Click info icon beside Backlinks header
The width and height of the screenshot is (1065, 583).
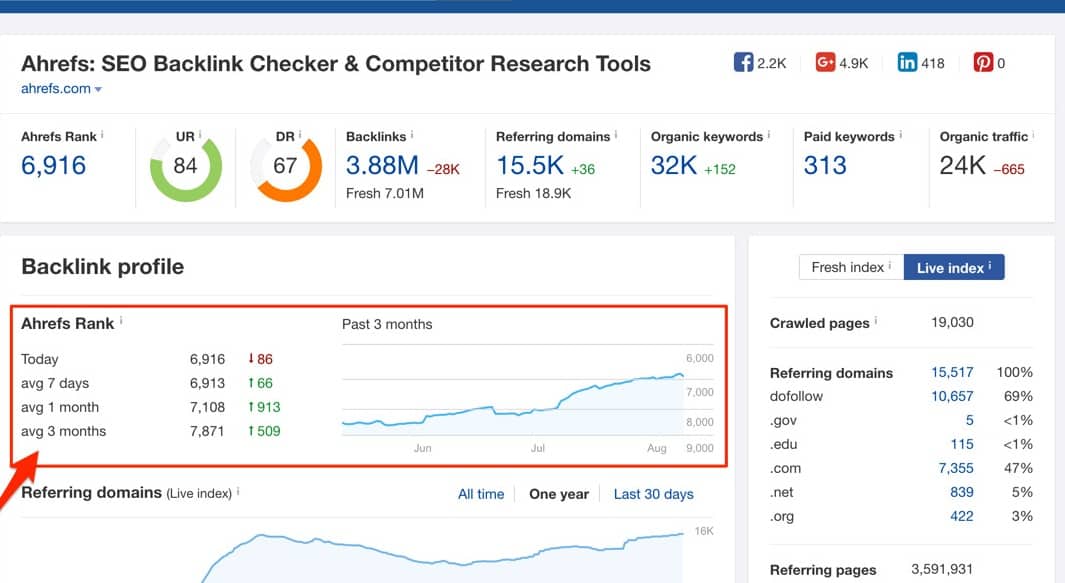point(412,135)
